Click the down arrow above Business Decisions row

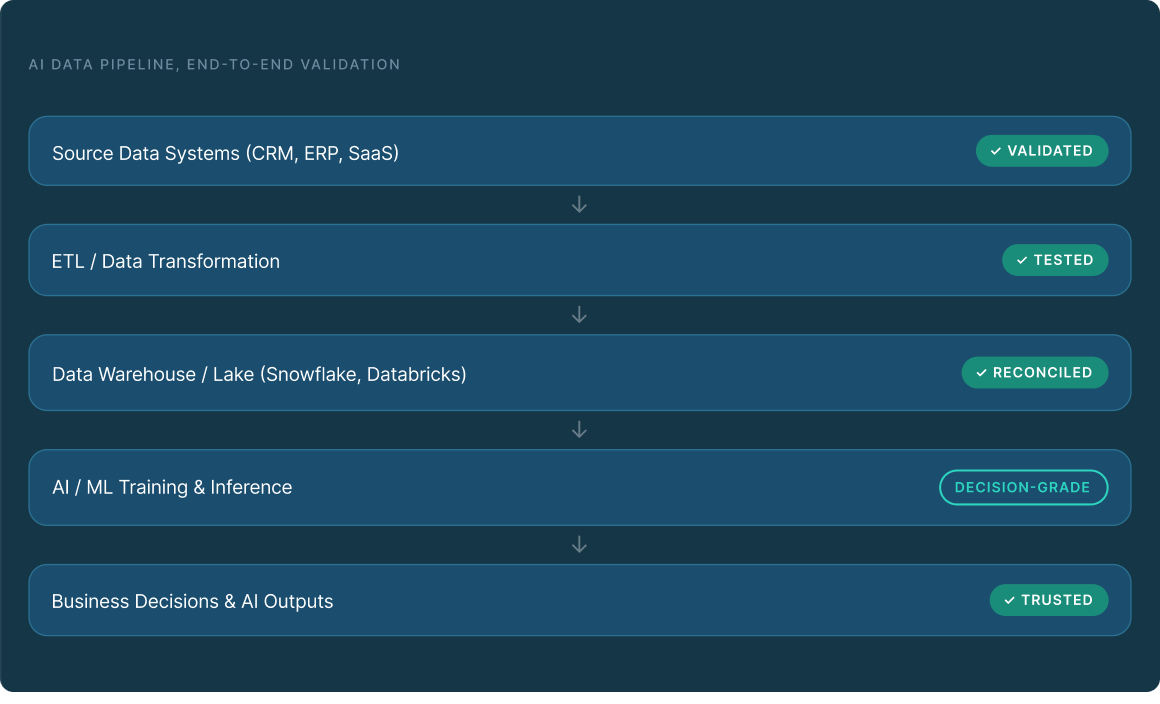(579, 545)
